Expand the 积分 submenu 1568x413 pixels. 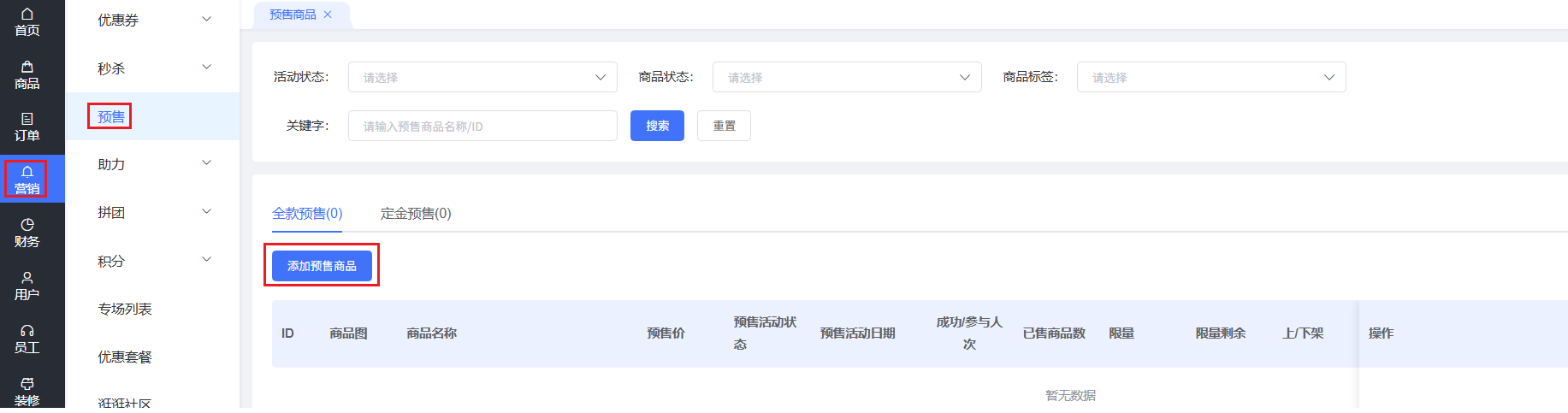tap(206, 259)
